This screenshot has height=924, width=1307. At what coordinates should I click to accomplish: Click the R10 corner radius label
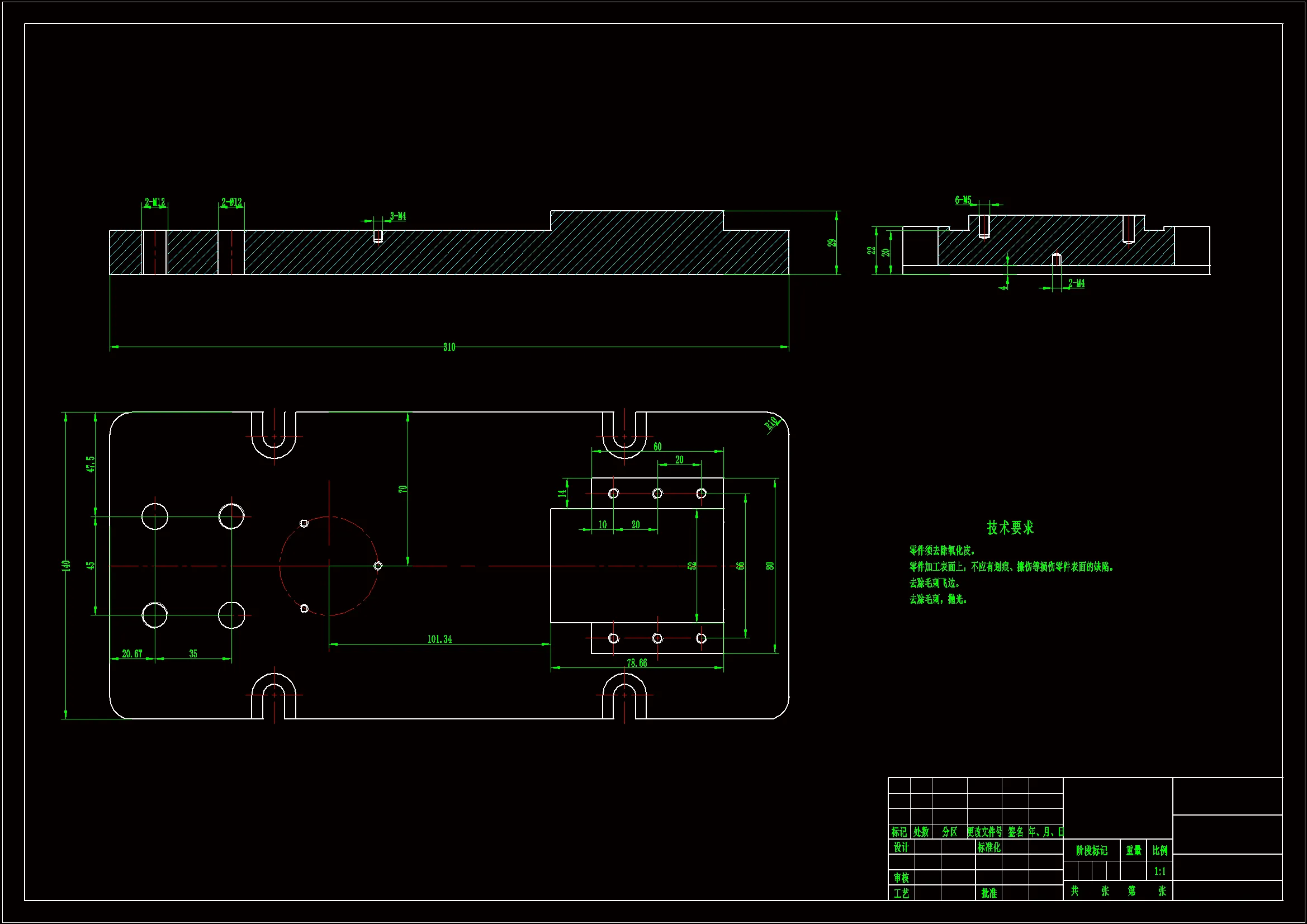[771, 423]
